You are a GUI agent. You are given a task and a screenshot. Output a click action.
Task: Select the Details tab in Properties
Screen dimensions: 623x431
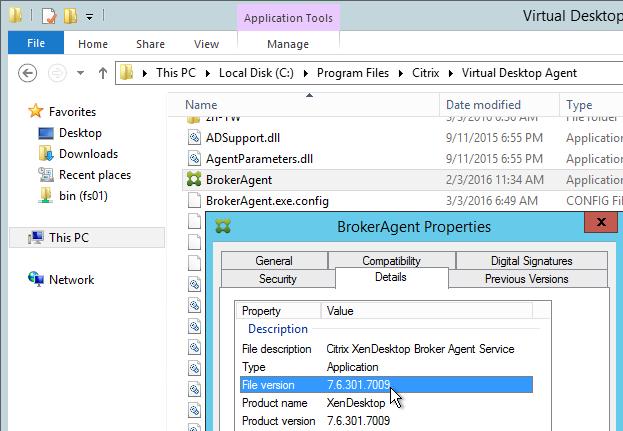391,277
